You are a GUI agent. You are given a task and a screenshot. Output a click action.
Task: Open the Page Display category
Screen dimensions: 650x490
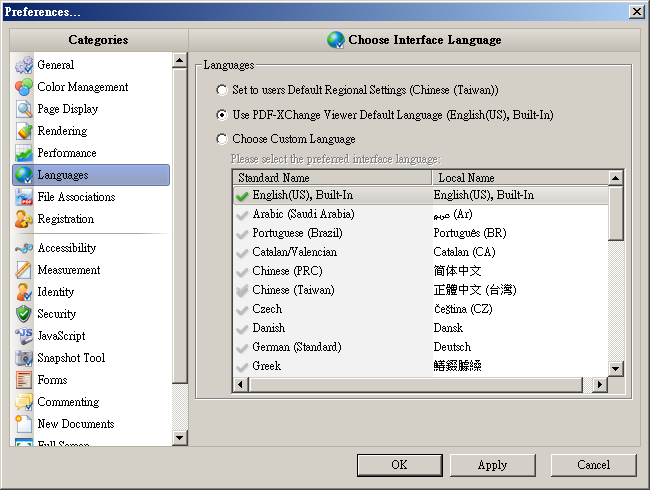91,109
